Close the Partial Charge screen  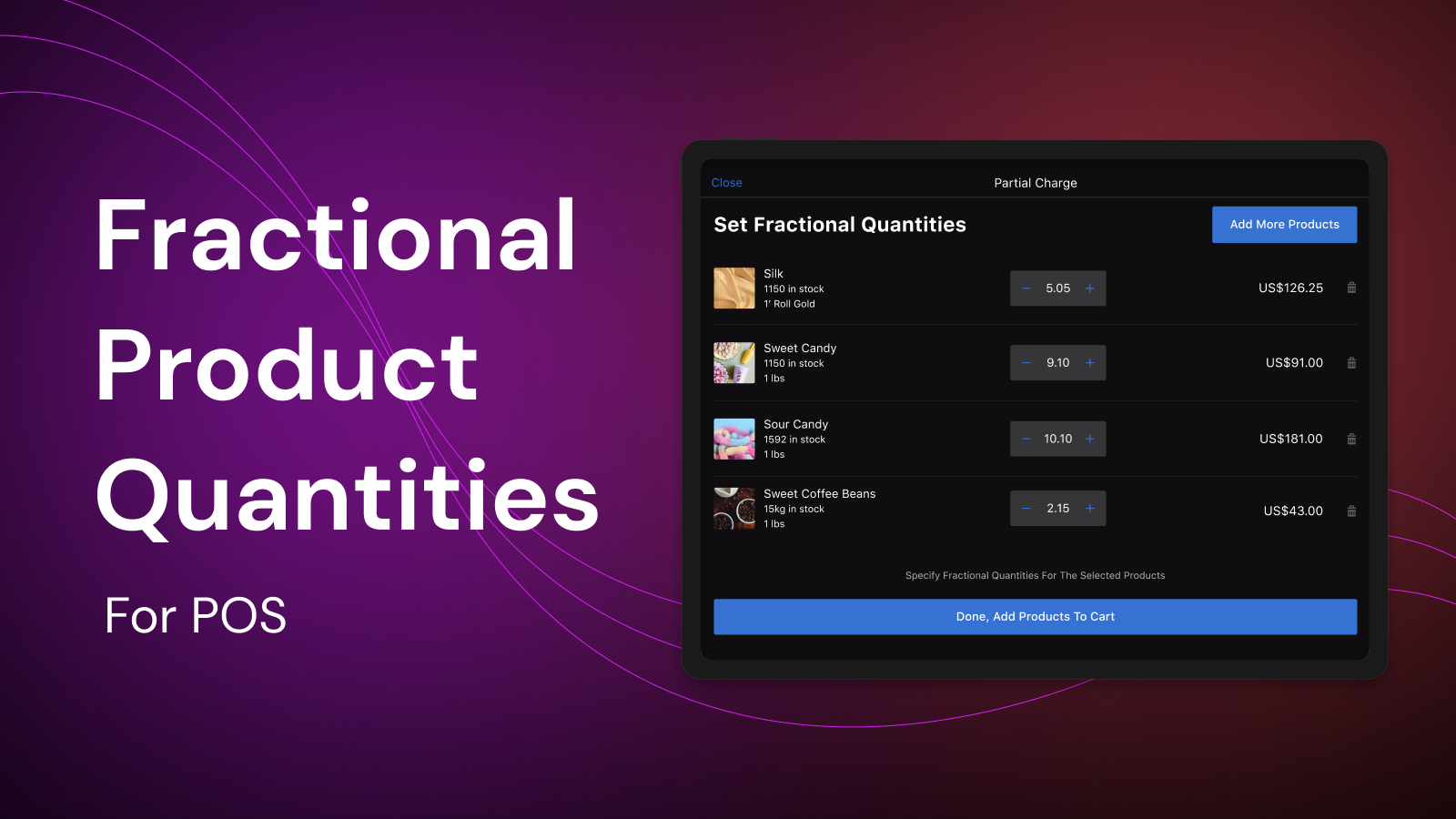pyautogui.click(x=726, y=182)
